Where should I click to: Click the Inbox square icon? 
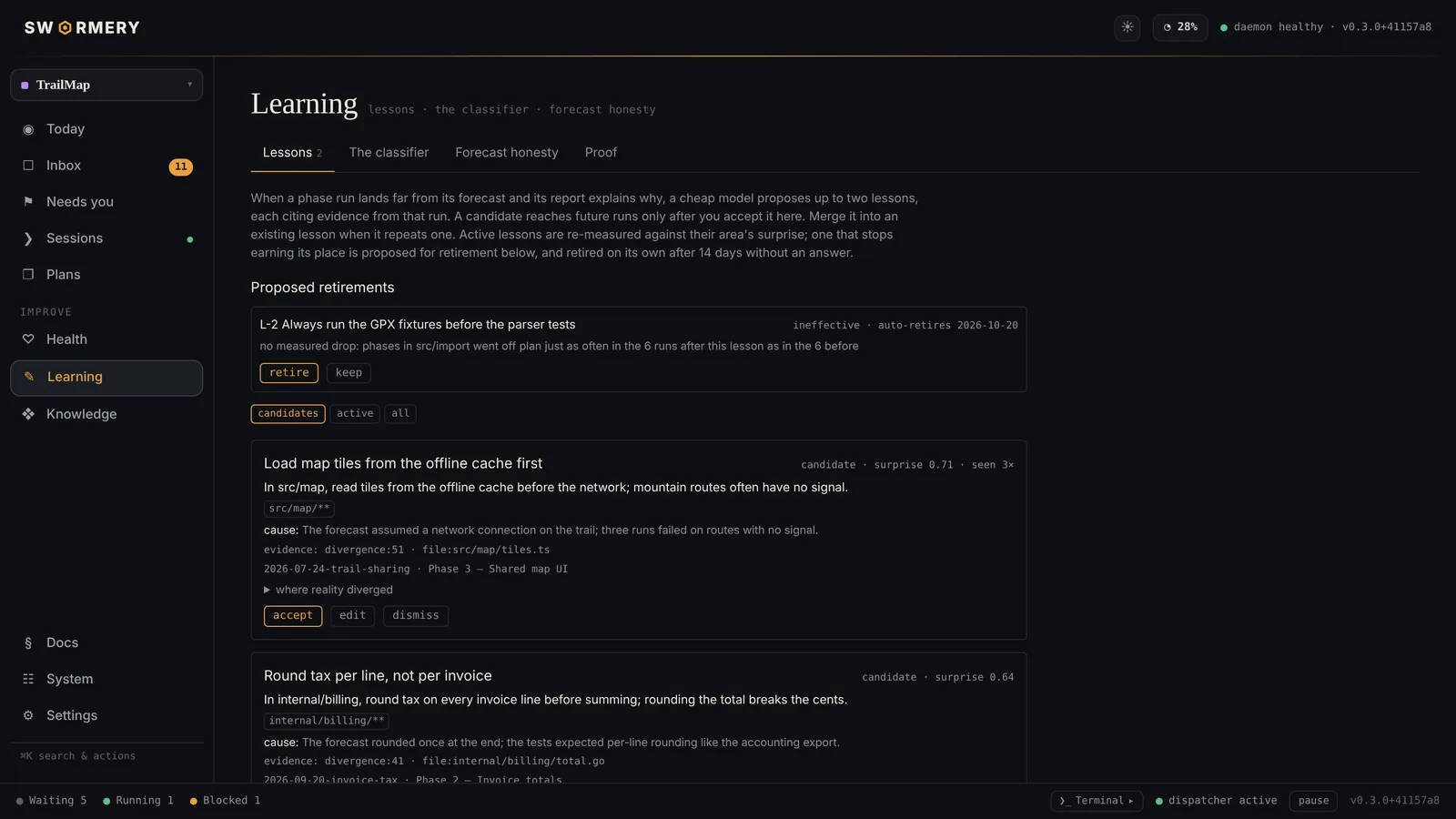click(x=28, y=166)
